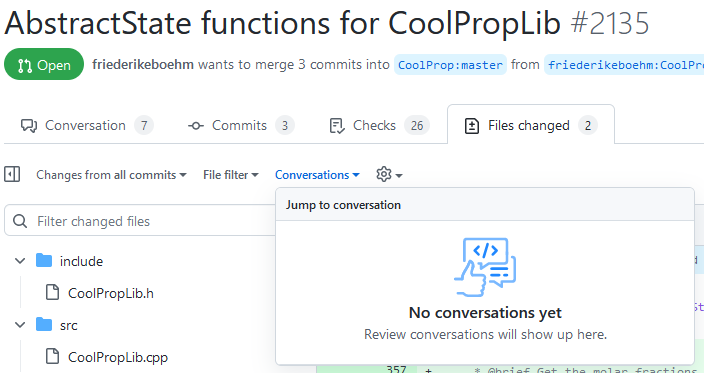Close the Conversations dropdown menu
Screen dimensions: 704x373
(x=317, y=175)
